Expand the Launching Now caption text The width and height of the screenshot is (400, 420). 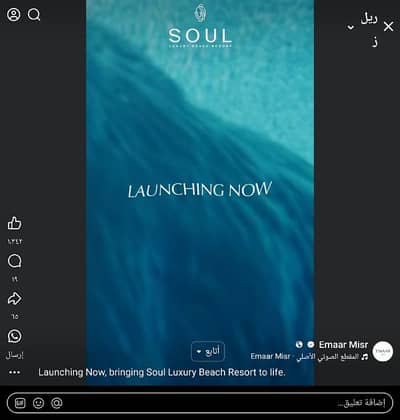point(162,372)
